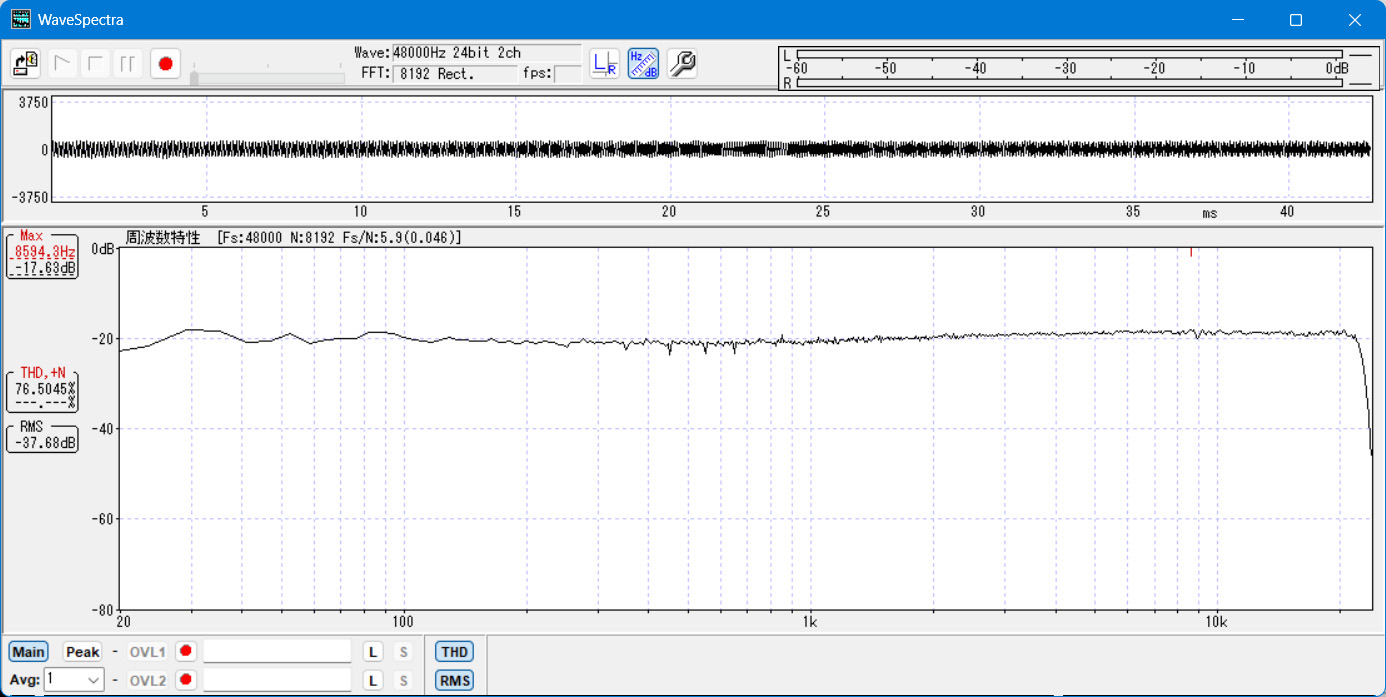Minimize the WaveSpectra window

pyautogui.click(x=1238, y=20)
